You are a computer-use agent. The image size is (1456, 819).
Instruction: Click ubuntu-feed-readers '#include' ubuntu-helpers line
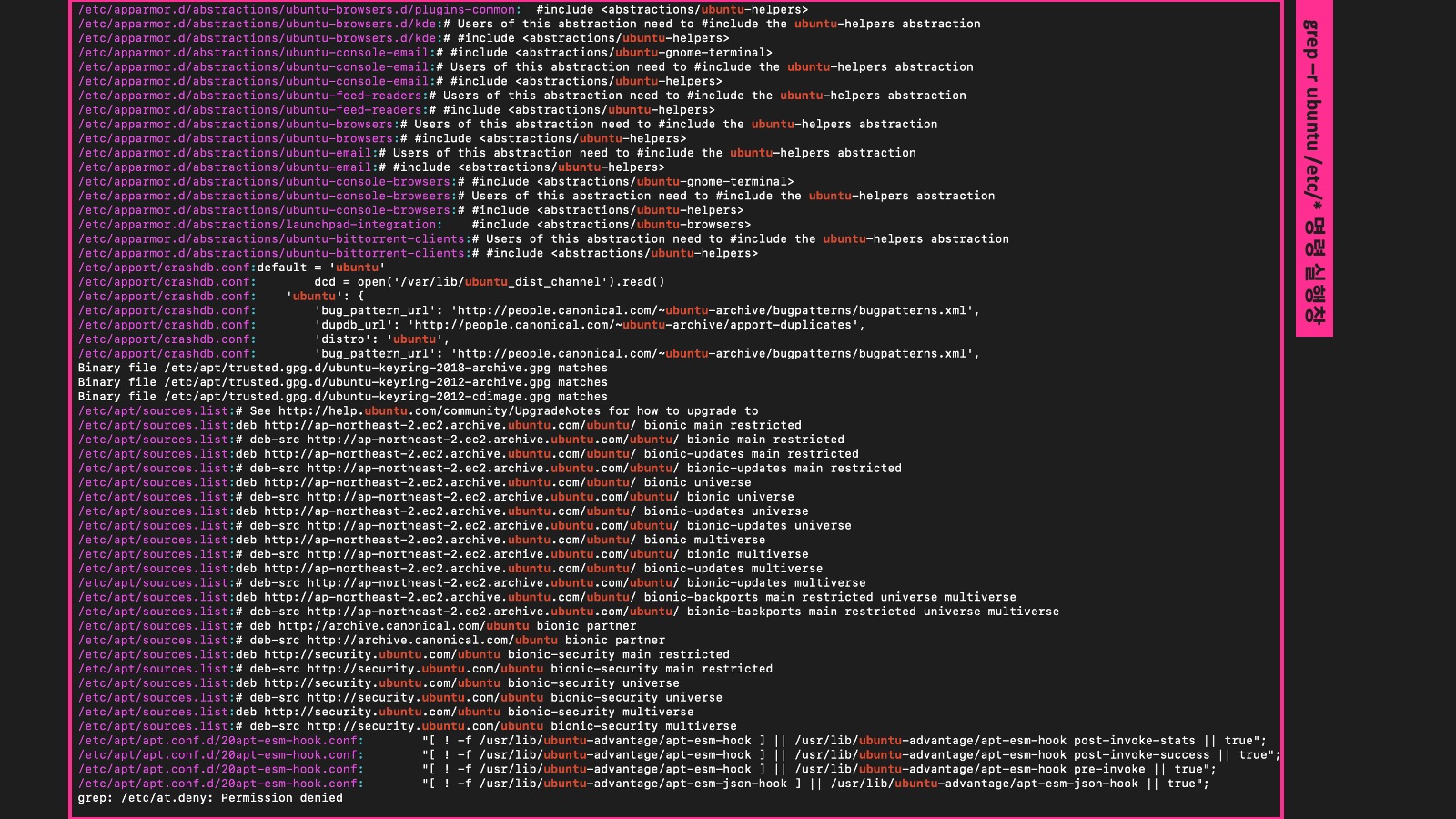[x=397, y=110]
